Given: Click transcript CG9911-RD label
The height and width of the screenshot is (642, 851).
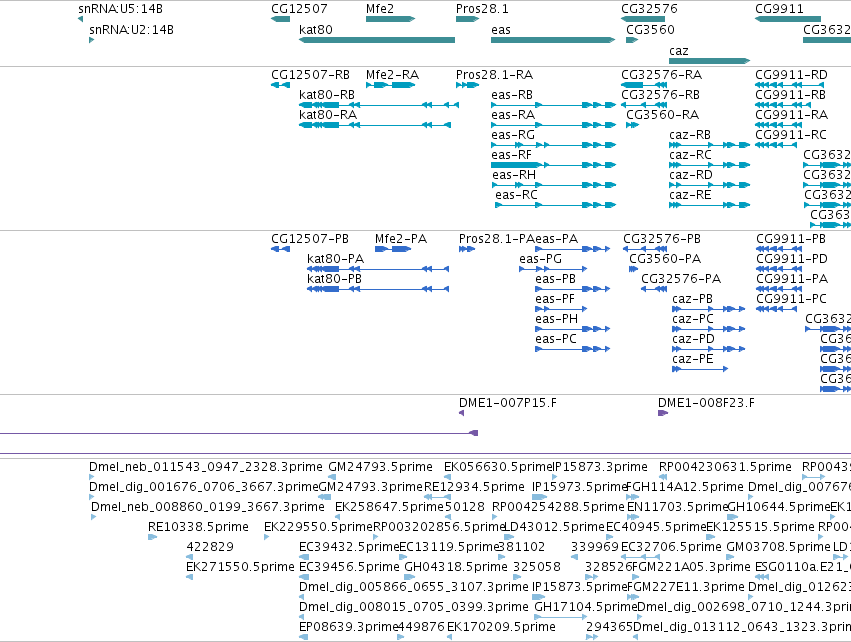Looking at the screenshot, I should (791, 75).
